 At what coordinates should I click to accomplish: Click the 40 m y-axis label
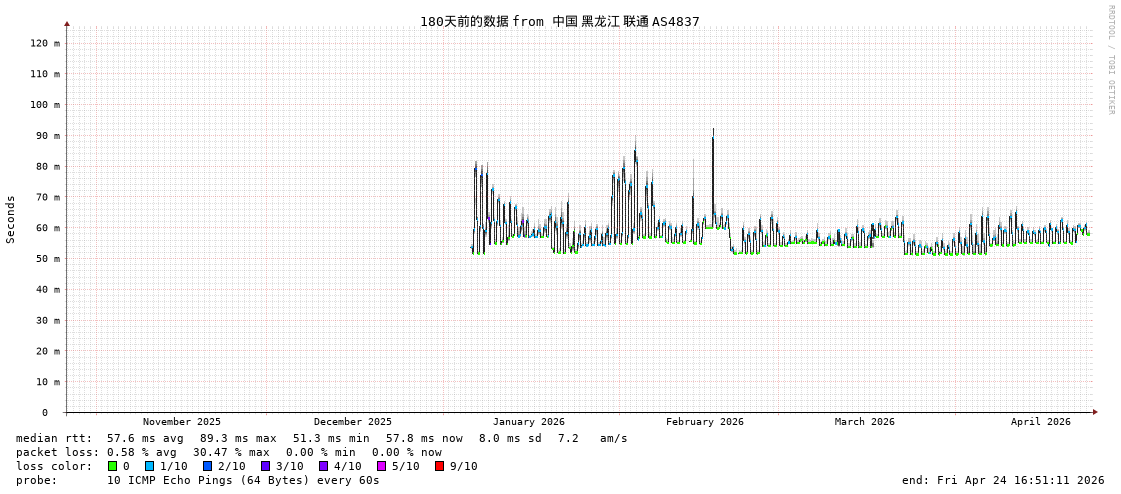tap(48, 289)
